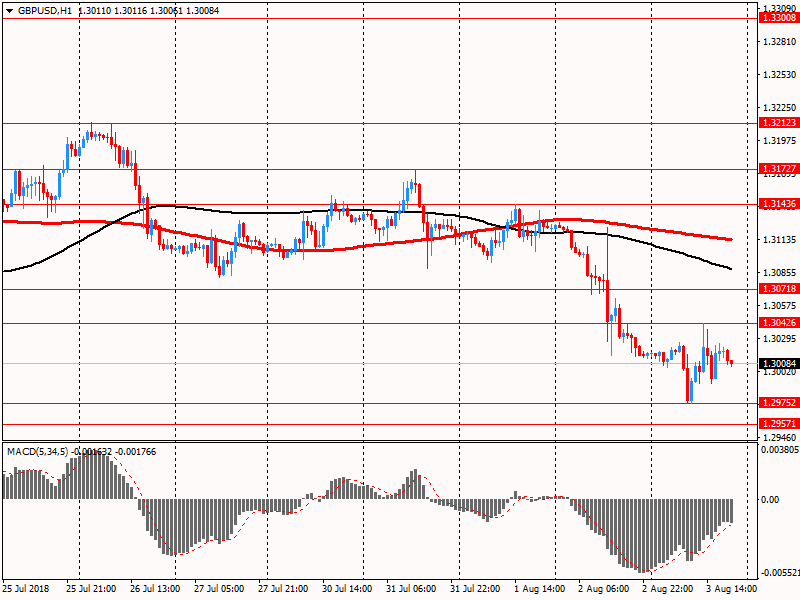Click the MACD(5,34,5) indicator label
The image size is (800, 600).
pos(36,452)
